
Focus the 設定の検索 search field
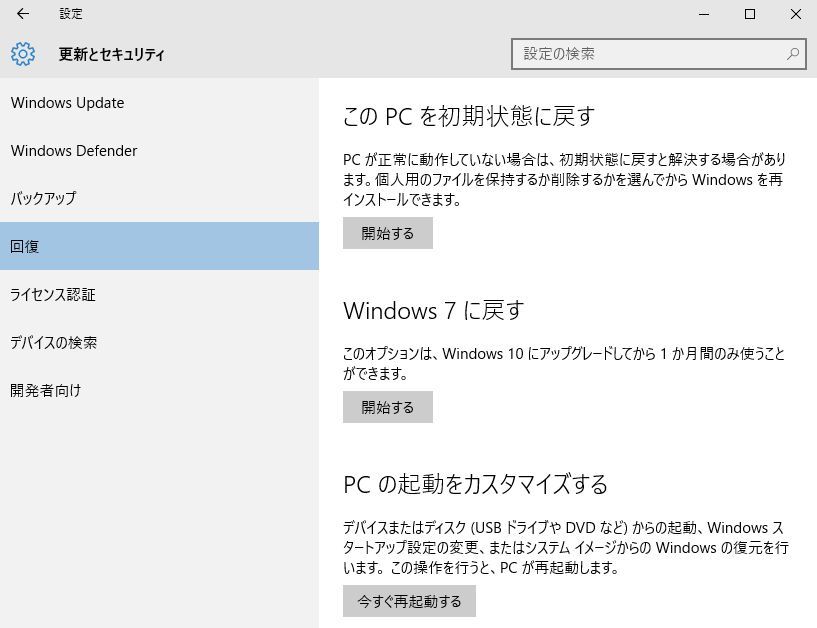(650, 54)
